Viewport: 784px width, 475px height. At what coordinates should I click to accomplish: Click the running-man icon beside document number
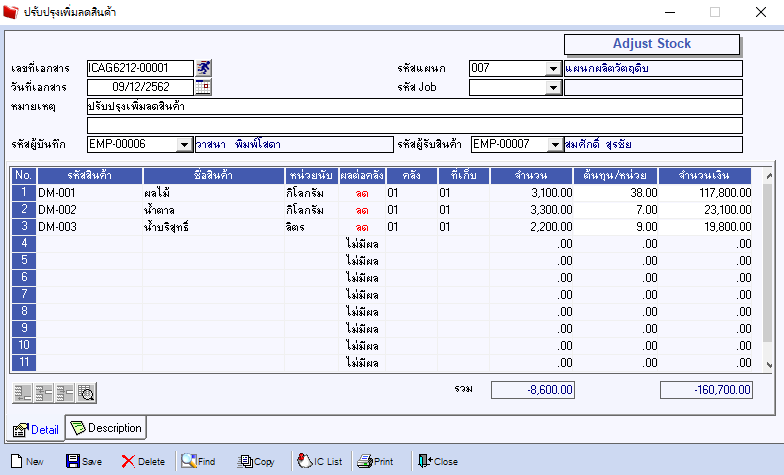(x=204, y=68)
